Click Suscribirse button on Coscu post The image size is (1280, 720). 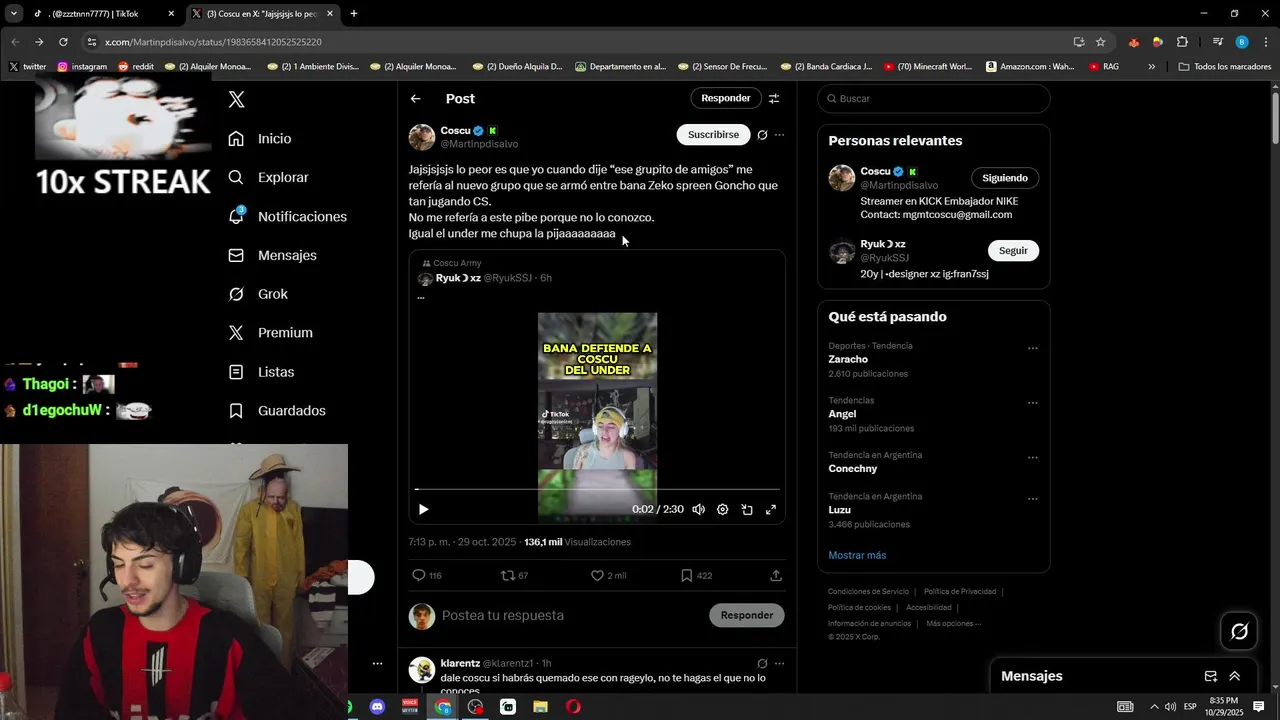713,134
